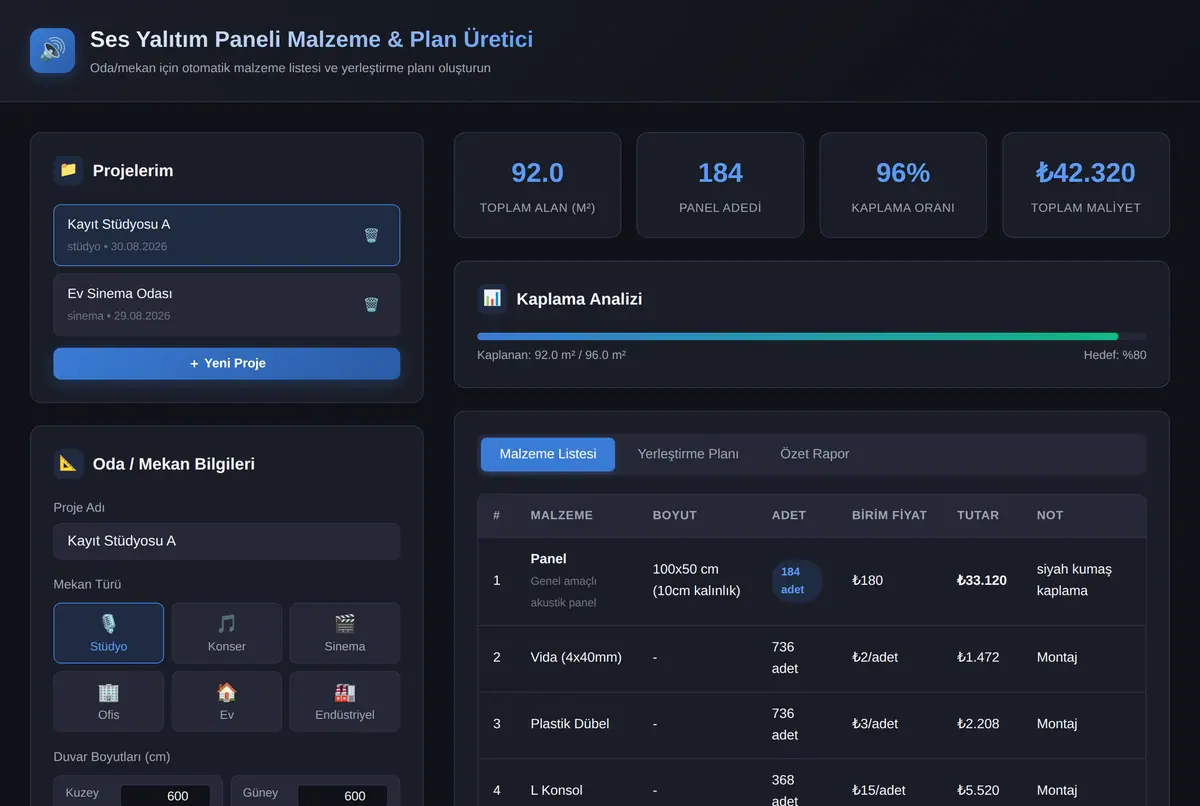Click the speaker app logo icon
This screenshot has width=1200, height=806.
[x=52, y=50]
